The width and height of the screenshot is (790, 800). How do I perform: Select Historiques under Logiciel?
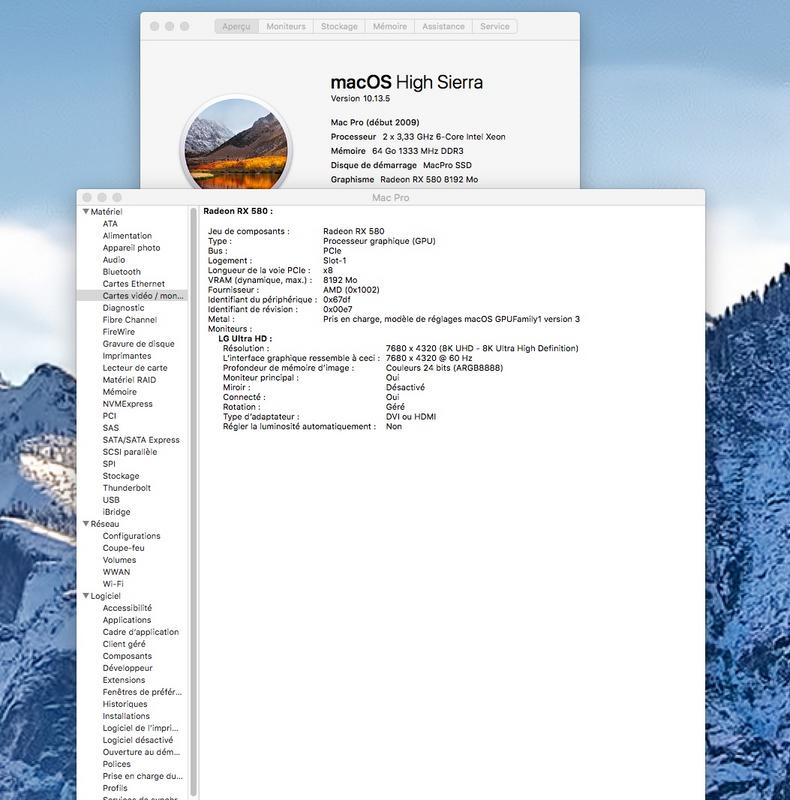(x=125, y=704)
